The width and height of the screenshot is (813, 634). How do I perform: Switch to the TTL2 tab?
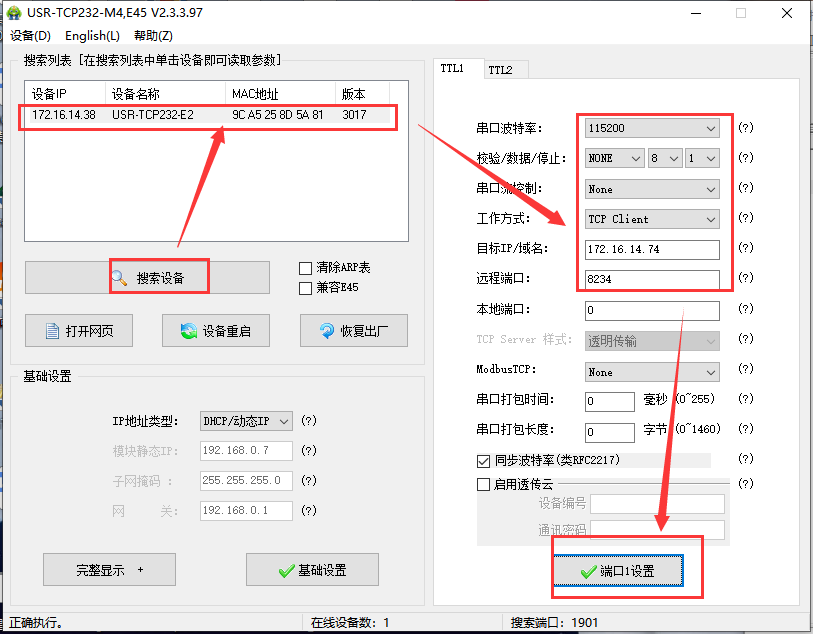500,70
